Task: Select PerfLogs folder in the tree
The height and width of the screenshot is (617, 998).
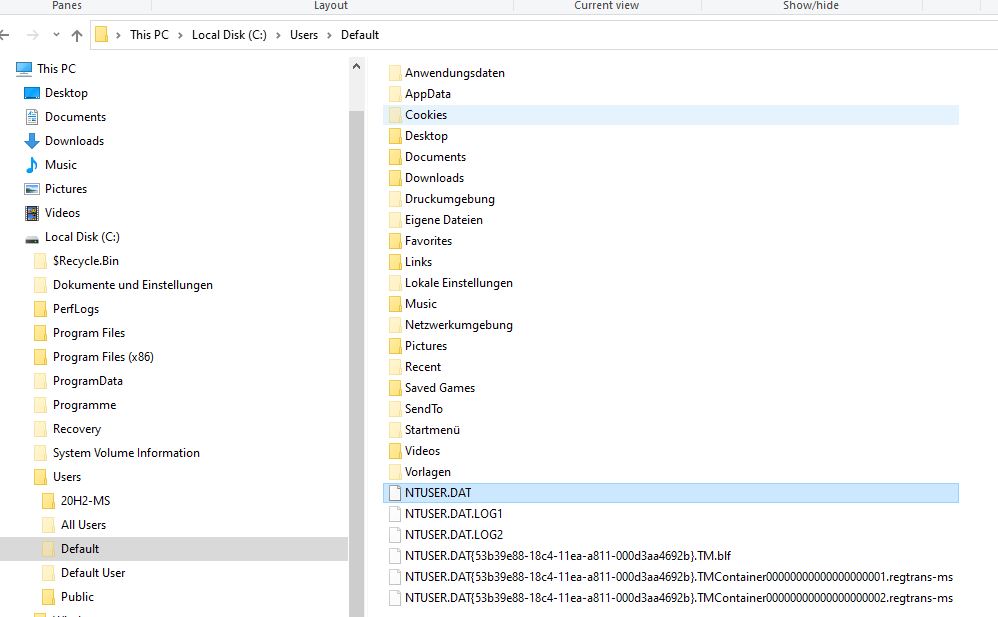Action: 76,309
